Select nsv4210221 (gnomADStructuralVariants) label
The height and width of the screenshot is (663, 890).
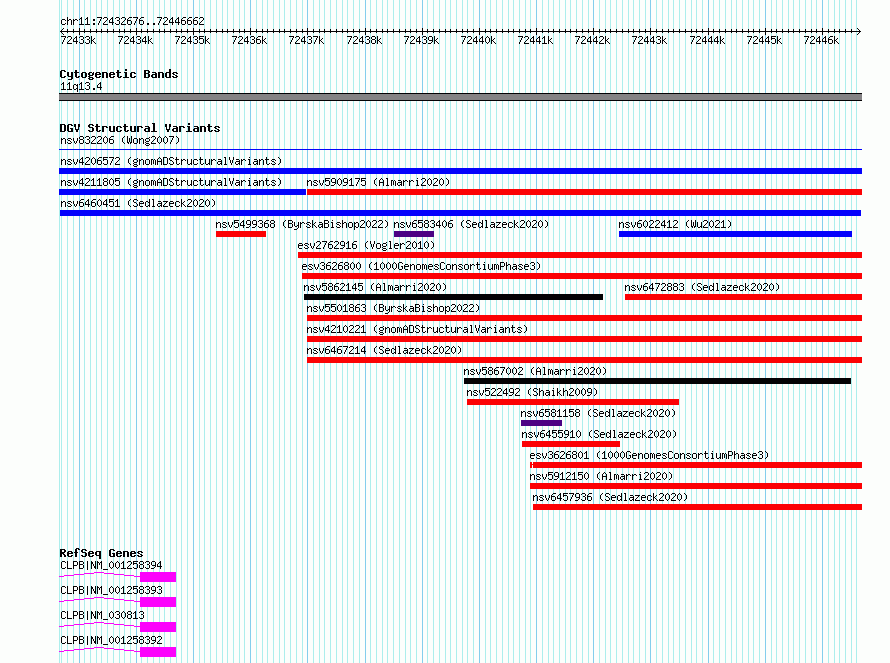[417, 329]
